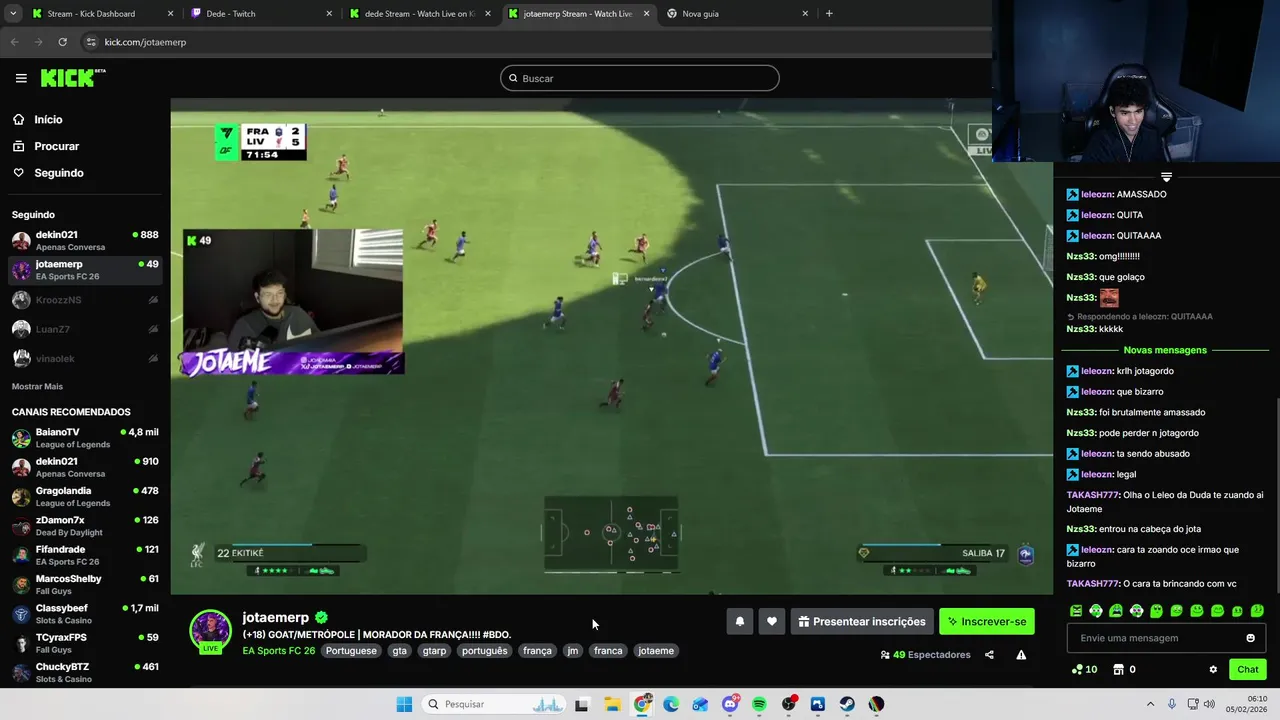Open Seguindo page in sidebar

[58, 173]
